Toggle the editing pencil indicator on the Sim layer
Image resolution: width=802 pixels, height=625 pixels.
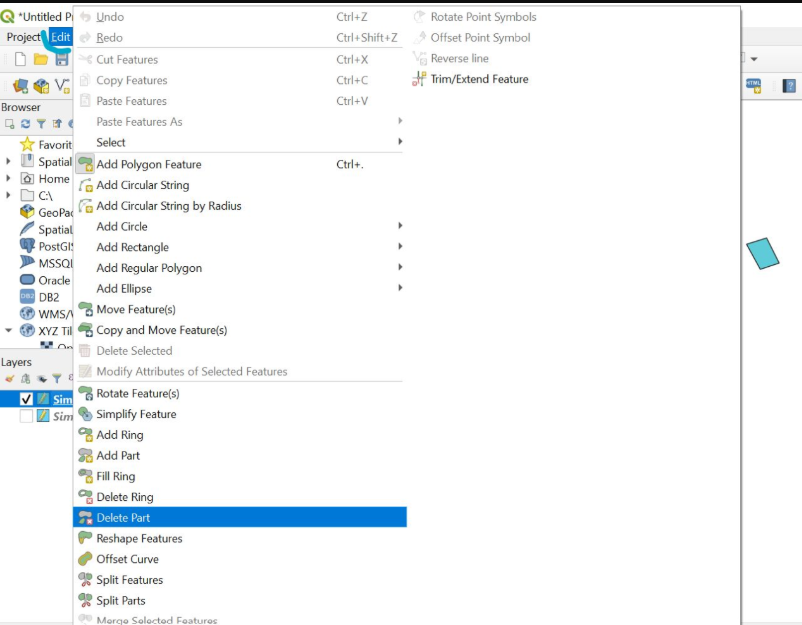coord(43,399)
